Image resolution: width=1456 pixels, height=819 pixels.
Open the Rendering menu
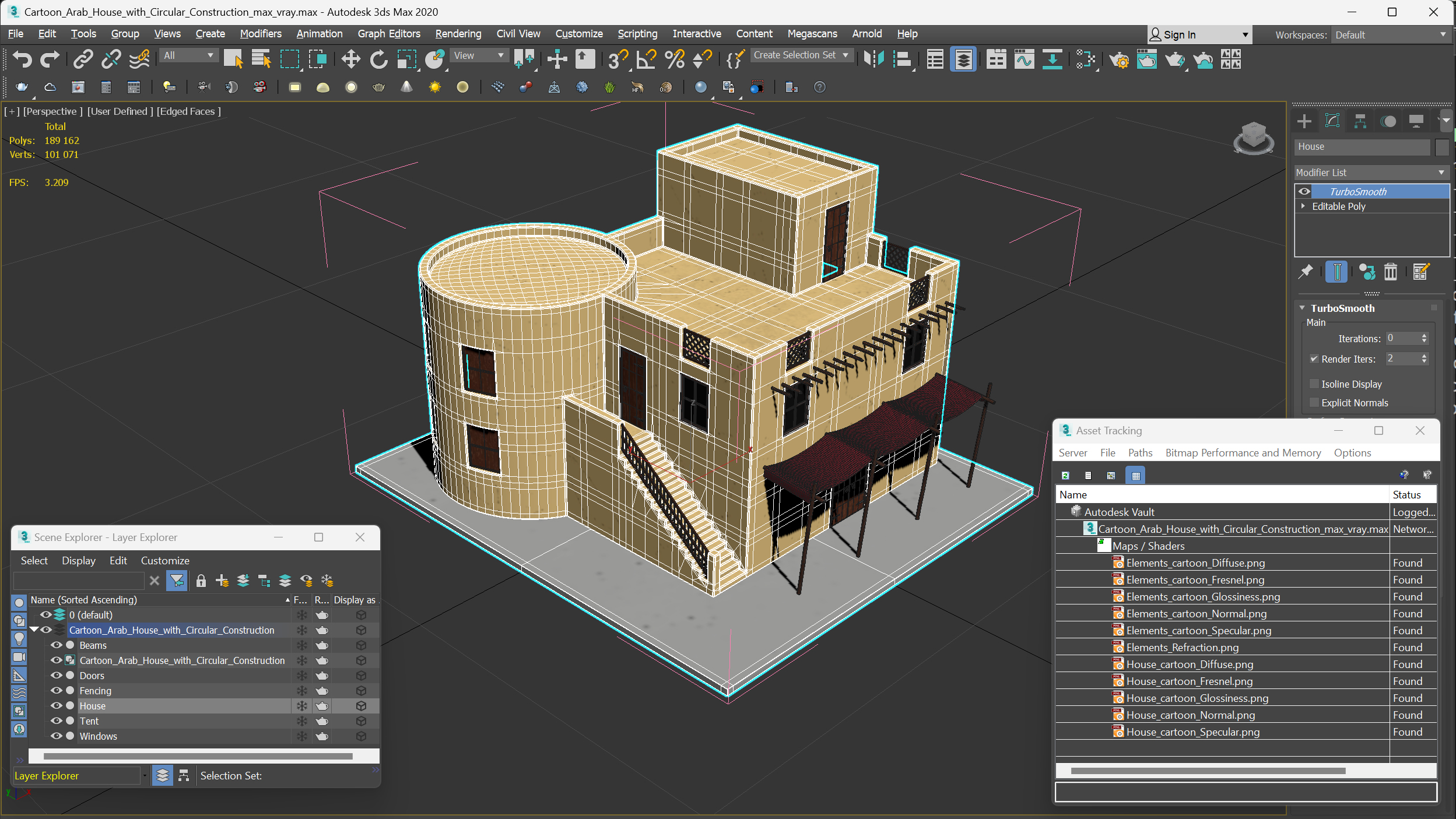pyautogui.click(x=458, y=34)
